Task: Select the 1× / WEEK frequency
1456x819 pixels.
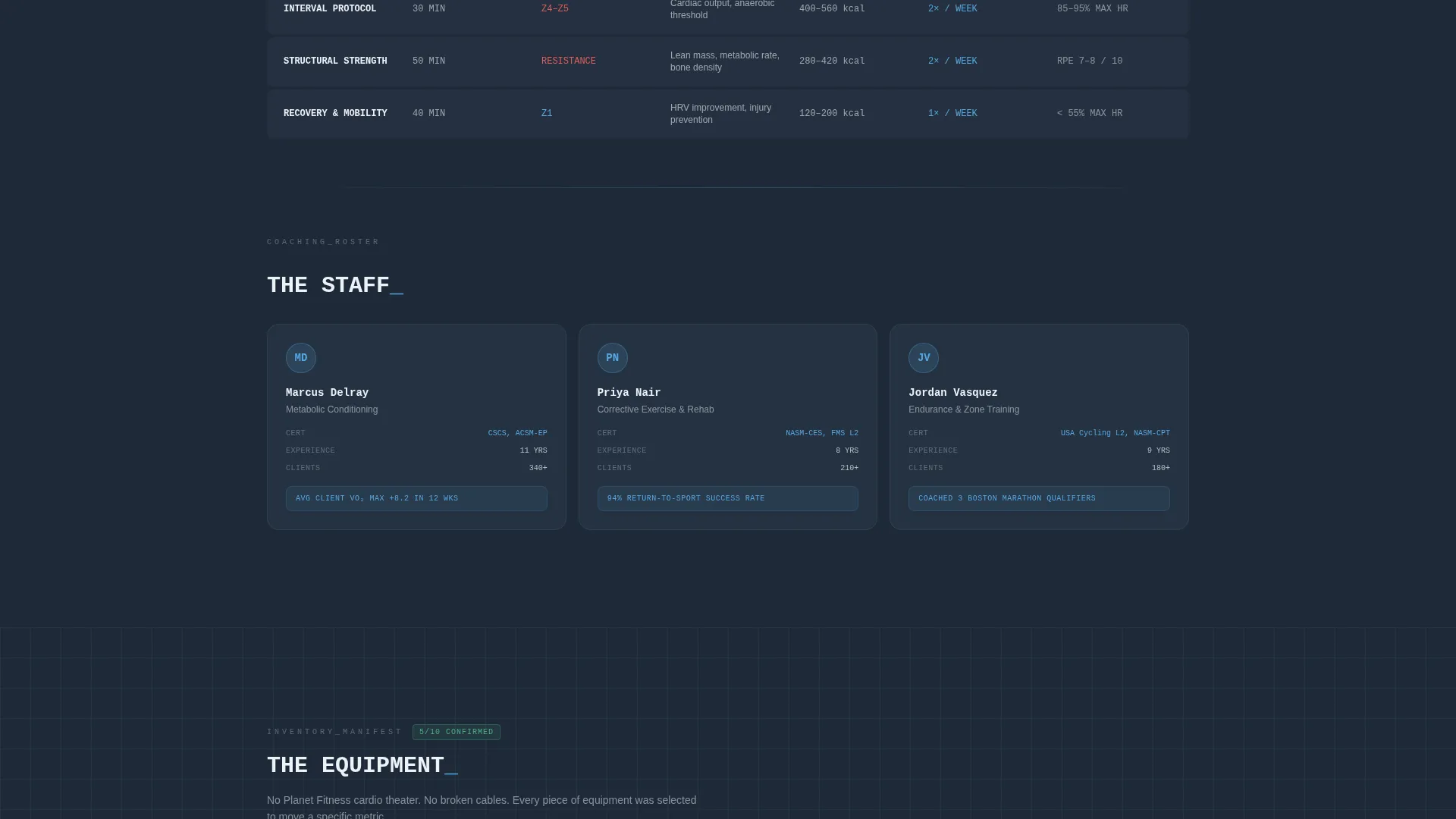Action: coord(952,114)
